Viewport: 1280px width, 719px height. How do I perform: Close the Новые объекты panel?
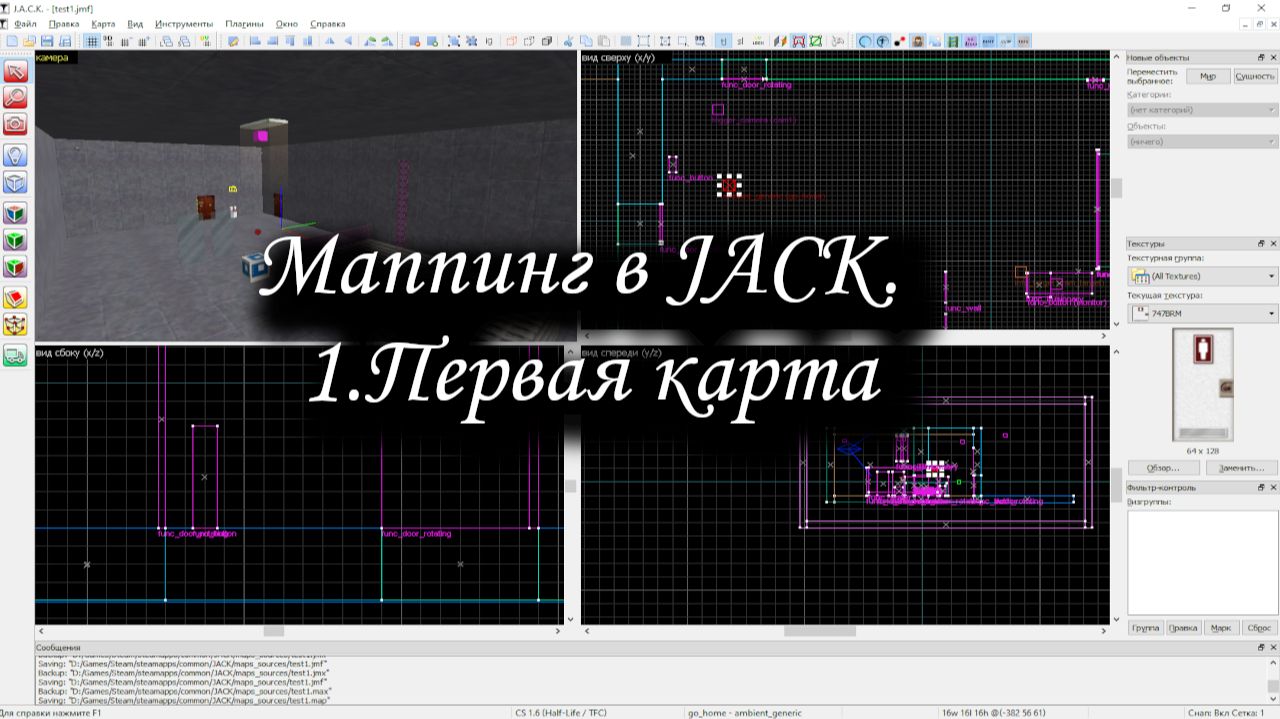click(x=1273, y=58)
